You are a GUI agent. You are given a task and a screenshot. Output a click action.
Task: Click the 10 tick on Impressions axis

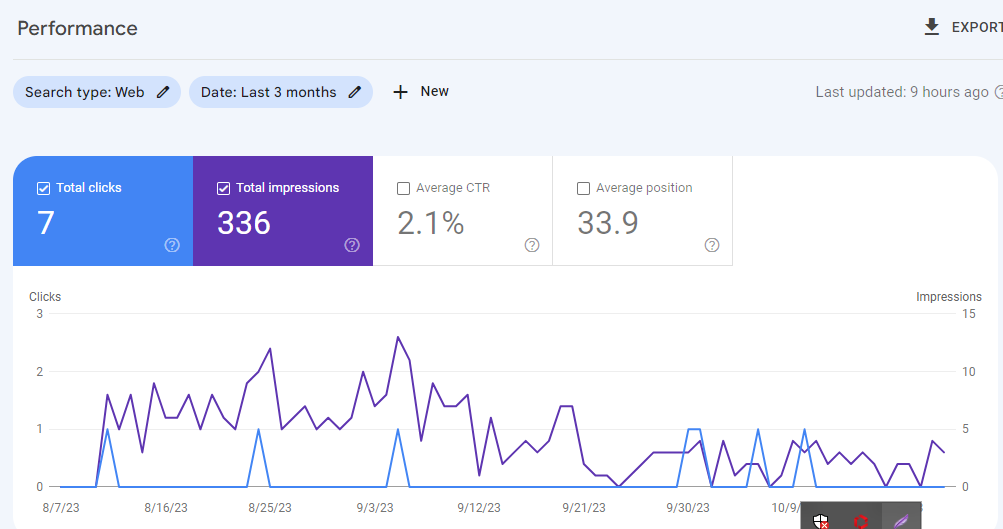click(968, 372)
